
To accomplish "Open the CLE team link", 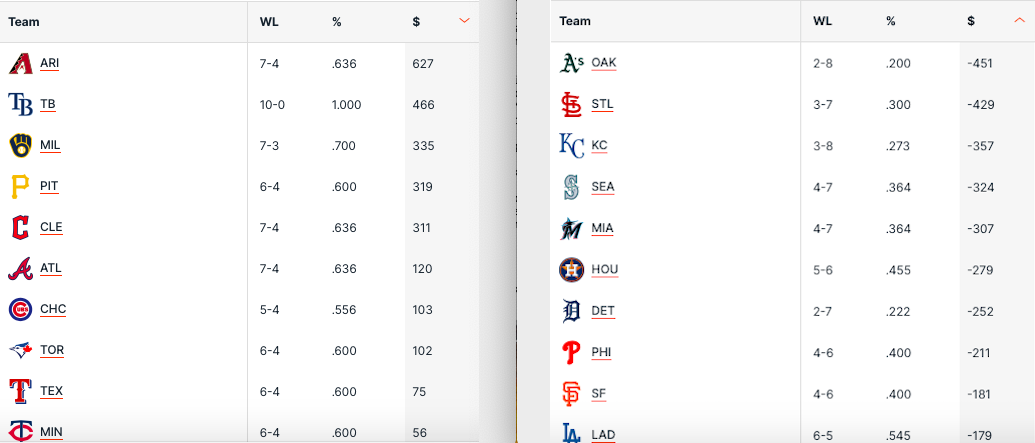I will pyautogui.click(x=51, y=227).
